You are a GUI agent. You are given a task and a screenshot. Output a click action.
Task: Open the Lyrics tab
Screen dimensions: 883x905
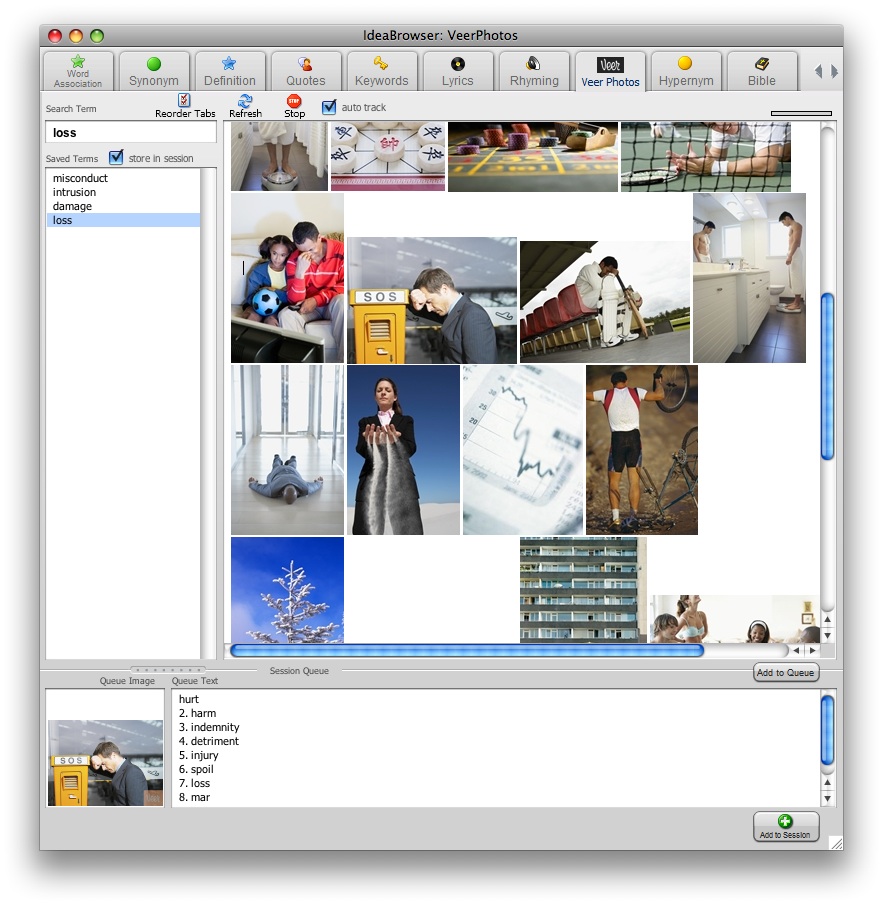coord(458,72)
